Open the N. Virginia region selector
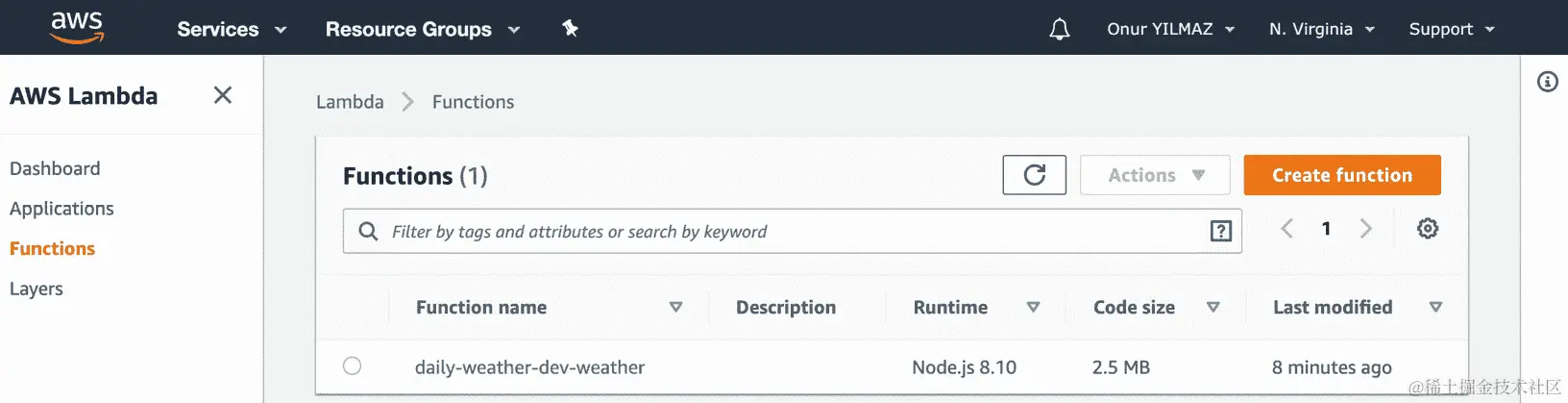Screen dimensions: 1568x403 click(1321, 29)
